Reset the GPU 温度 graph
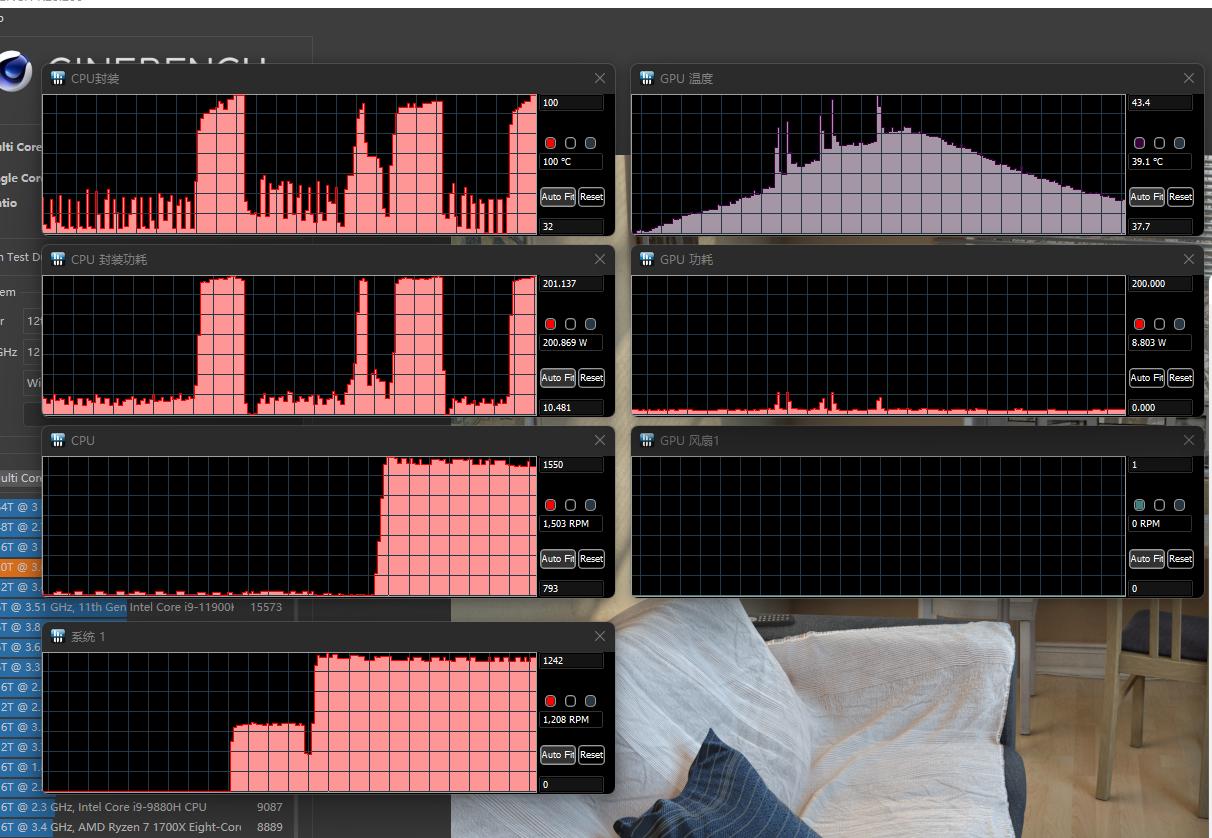The image size is (1212, 838). click(1180, 197)
